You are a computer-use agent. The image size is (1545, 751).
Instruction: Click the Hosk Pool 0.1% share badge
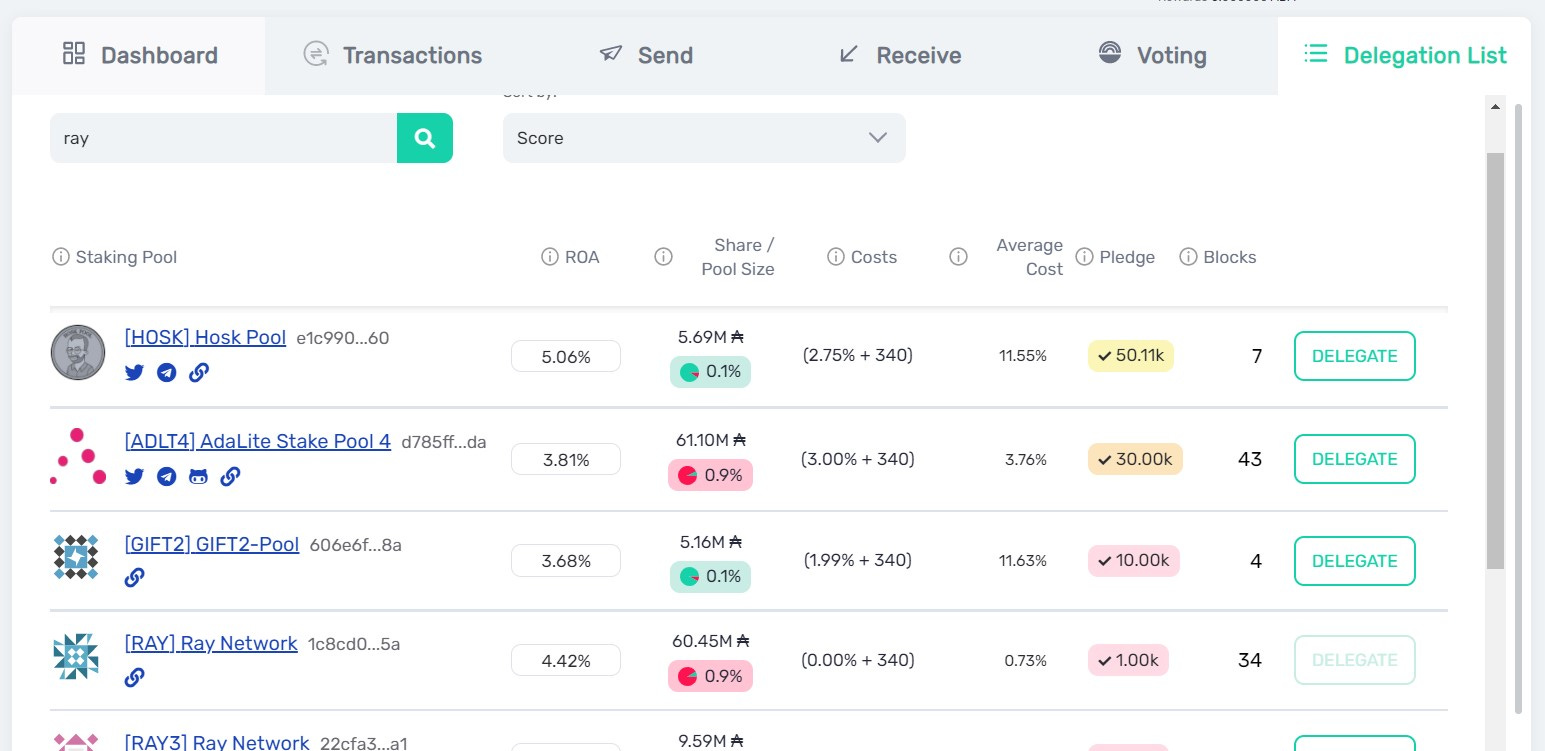(x=710, y=372)
